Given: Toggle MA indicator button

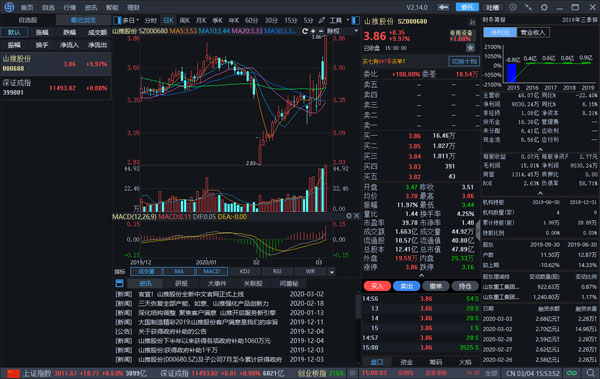Looking at the screenshot, I should 179,271.
